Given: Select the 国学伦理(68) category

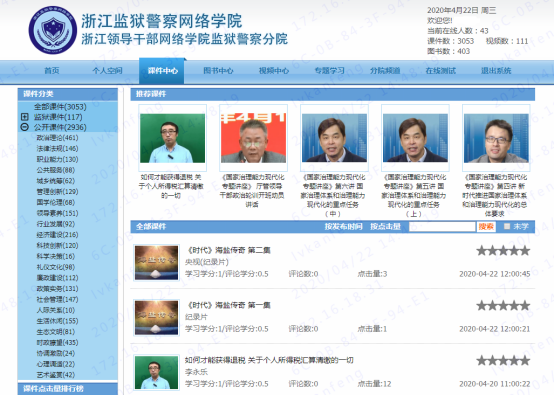Looking at the screenshot, I should 55,202.
